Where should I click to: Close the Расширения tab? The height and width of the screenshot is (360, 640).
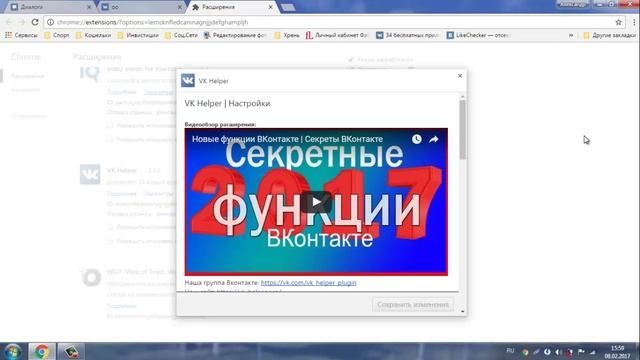(x=270, y=7)
